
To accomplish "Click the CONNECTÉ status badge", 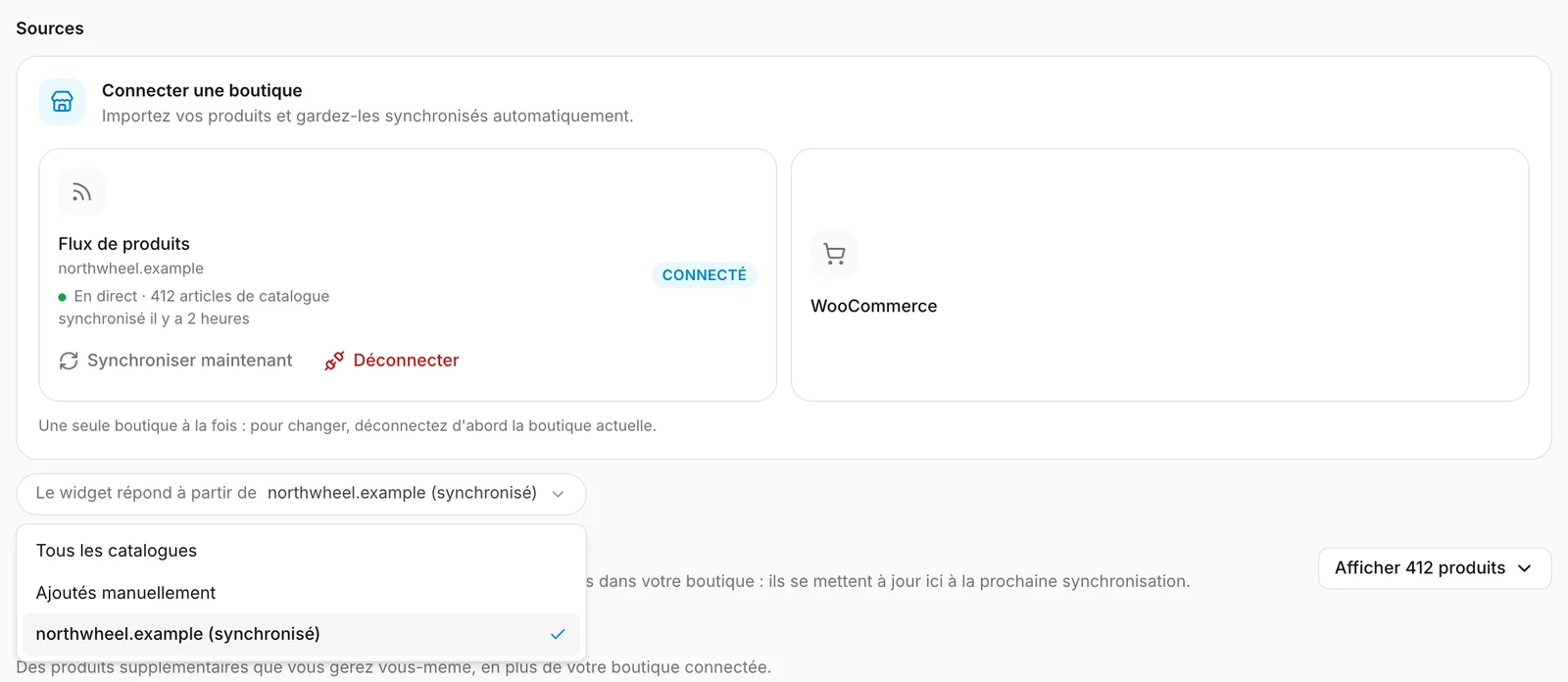I will [704, 275].
